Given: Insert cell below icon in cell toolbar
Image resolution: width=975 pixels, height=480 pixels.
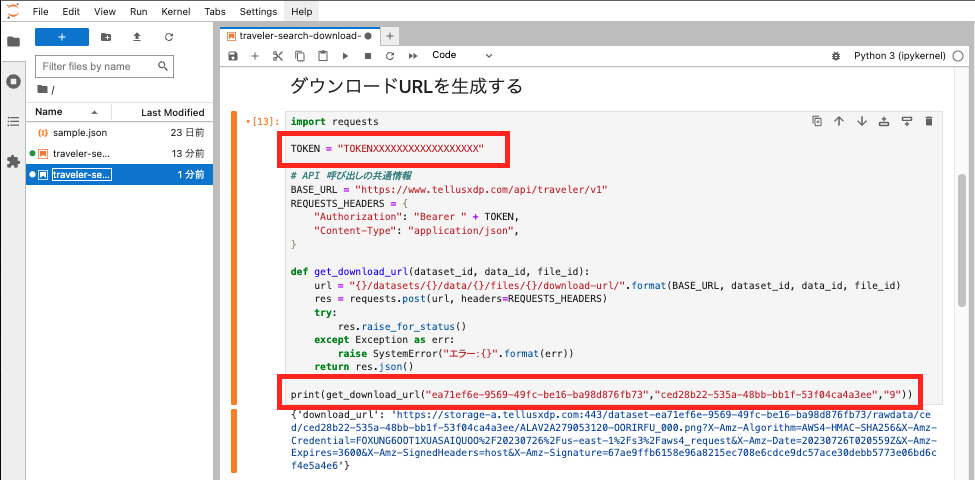Looking at the screenshot, I should [907, 121].
